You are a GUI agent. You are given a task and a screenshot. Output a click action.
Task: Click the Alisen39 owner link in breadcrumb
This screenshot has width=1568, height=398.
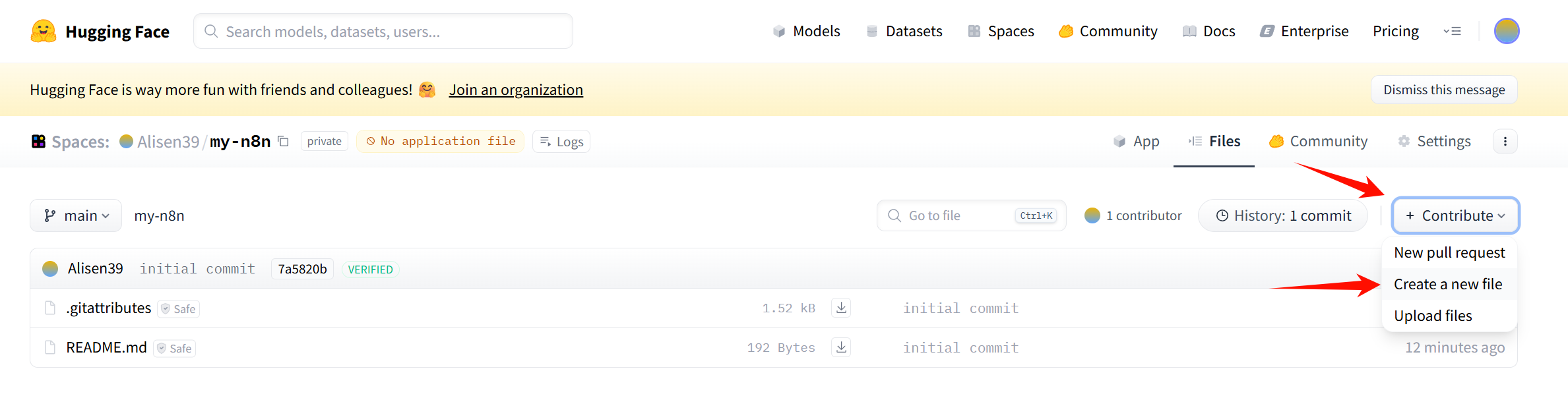coord(168,142)
